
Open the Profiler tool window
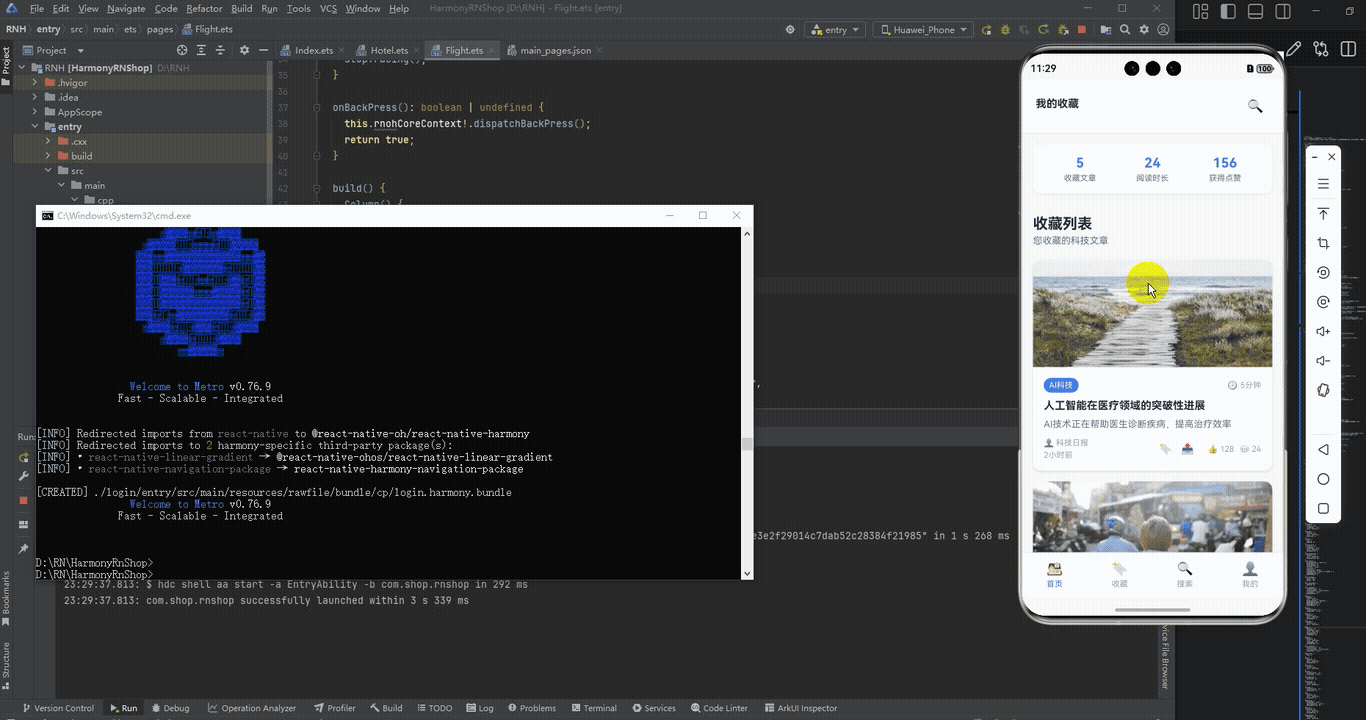point(335,708)
